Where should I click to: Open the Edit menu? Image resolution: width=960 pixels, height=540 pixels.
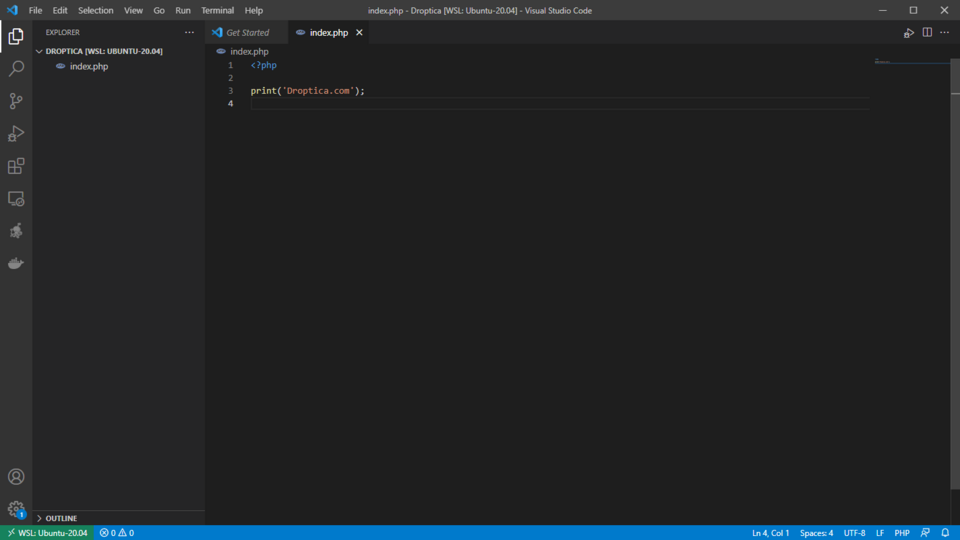point(60,10)
